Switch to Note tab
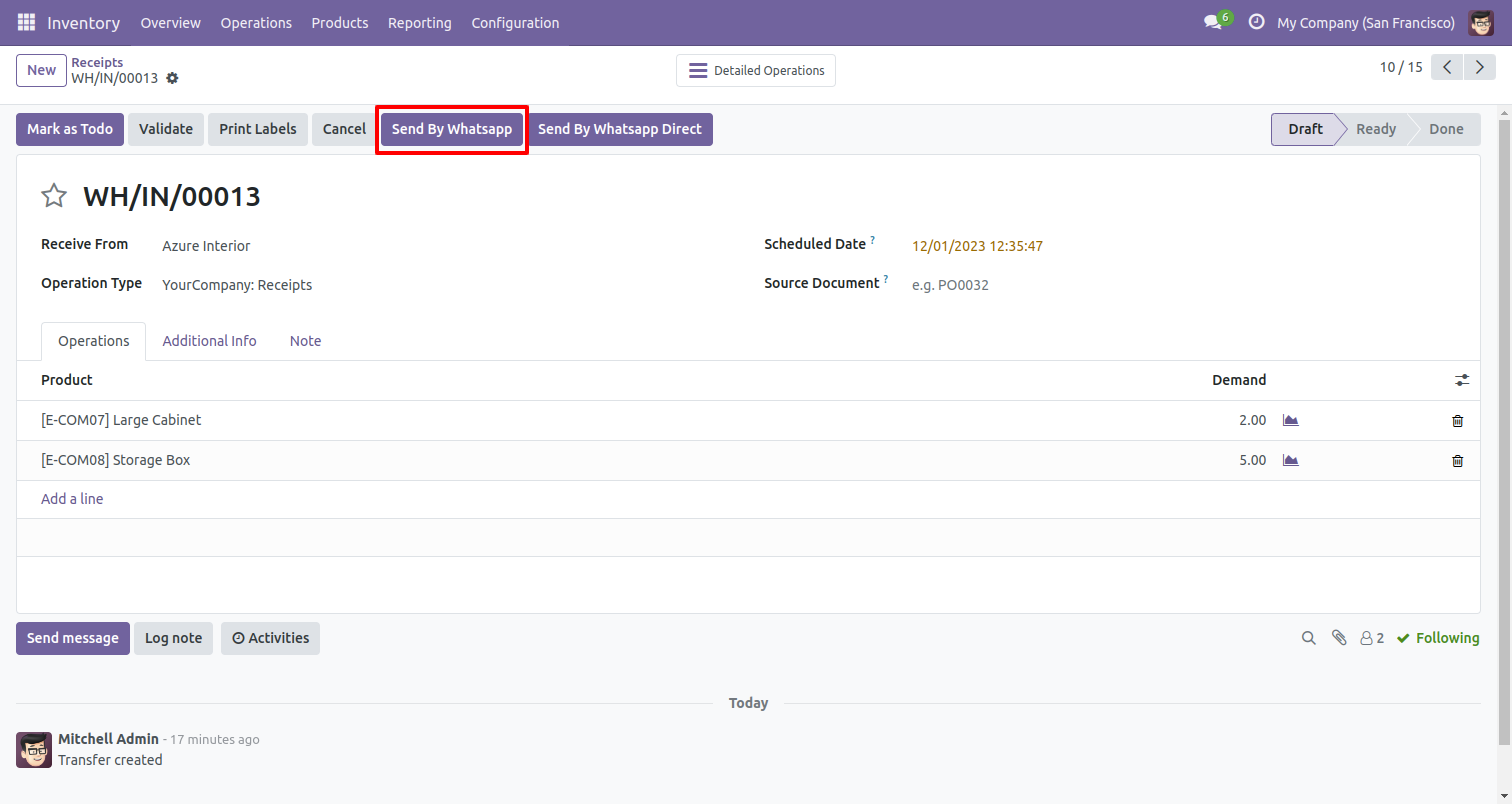1512x804 pixels. (x=305, y=341)
